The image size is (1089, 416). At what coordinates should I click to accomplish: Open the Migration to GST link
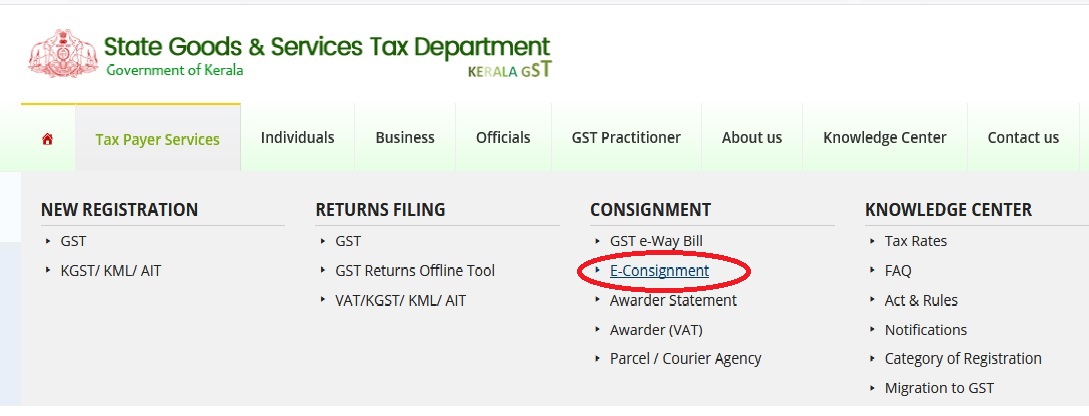tap(939, 388)
